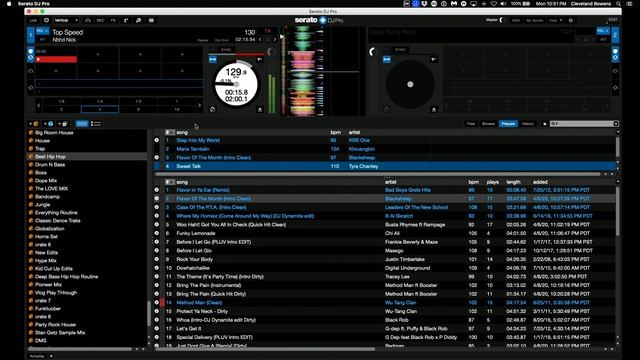
Task: Click the library vertical scrollbar
Action: pos(618,212)
